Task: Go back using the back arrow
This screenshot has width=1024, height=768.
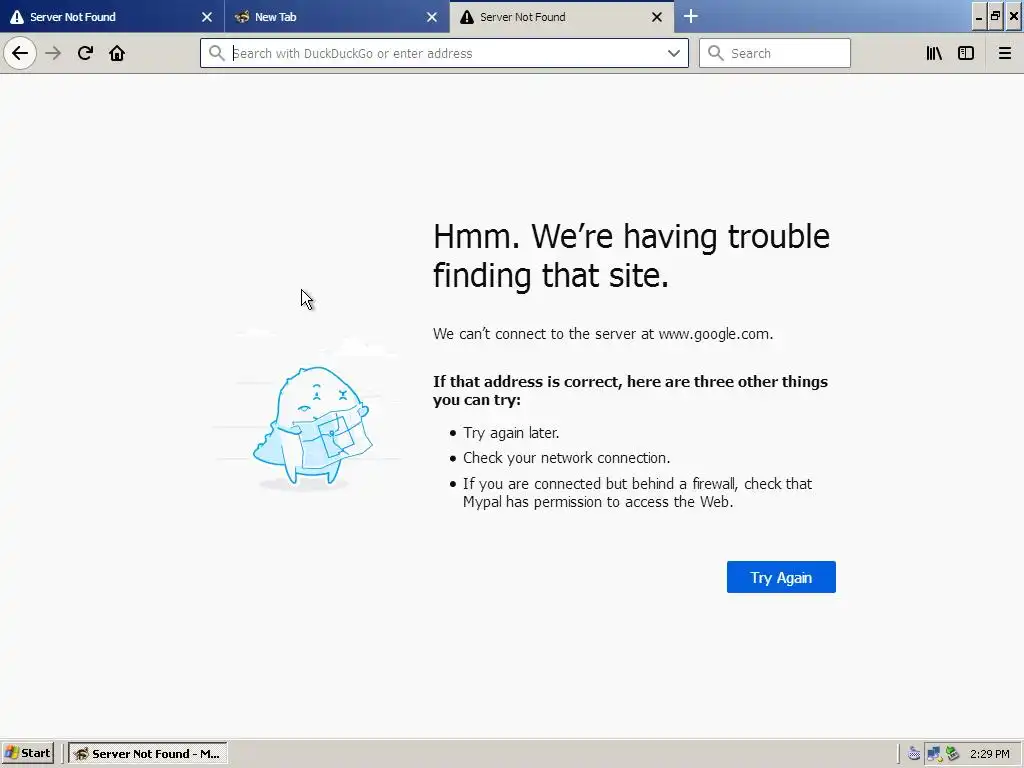Action: tap(20, 53)
